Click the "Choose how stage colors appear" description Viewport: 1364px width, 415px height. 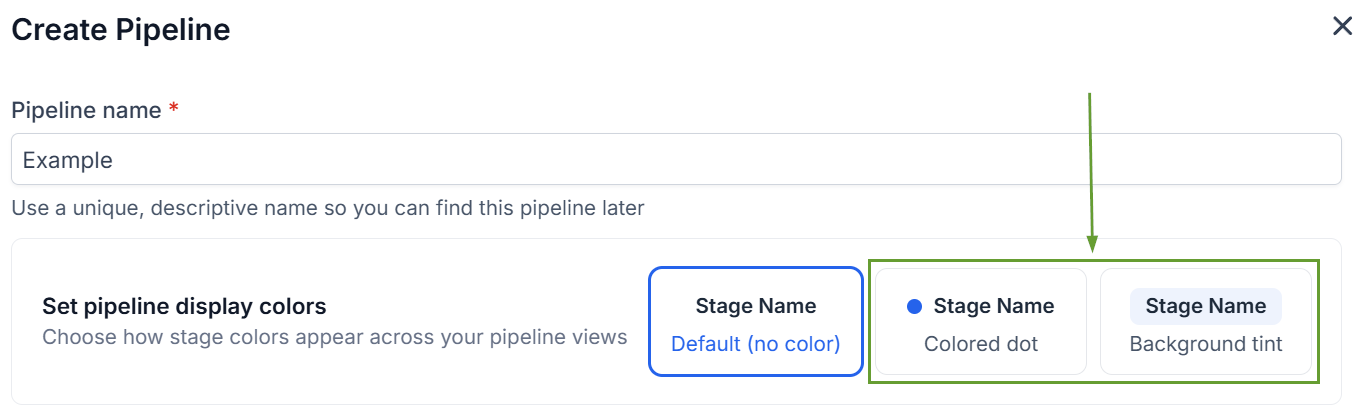point(334,337)
